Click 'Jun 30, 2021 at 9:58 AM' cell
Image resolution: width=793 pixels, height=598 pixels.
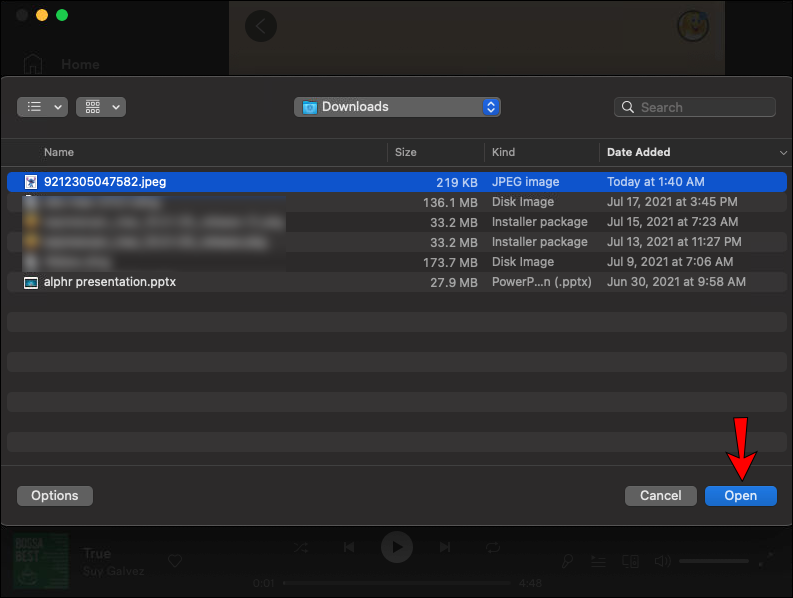tap(676, 282)
